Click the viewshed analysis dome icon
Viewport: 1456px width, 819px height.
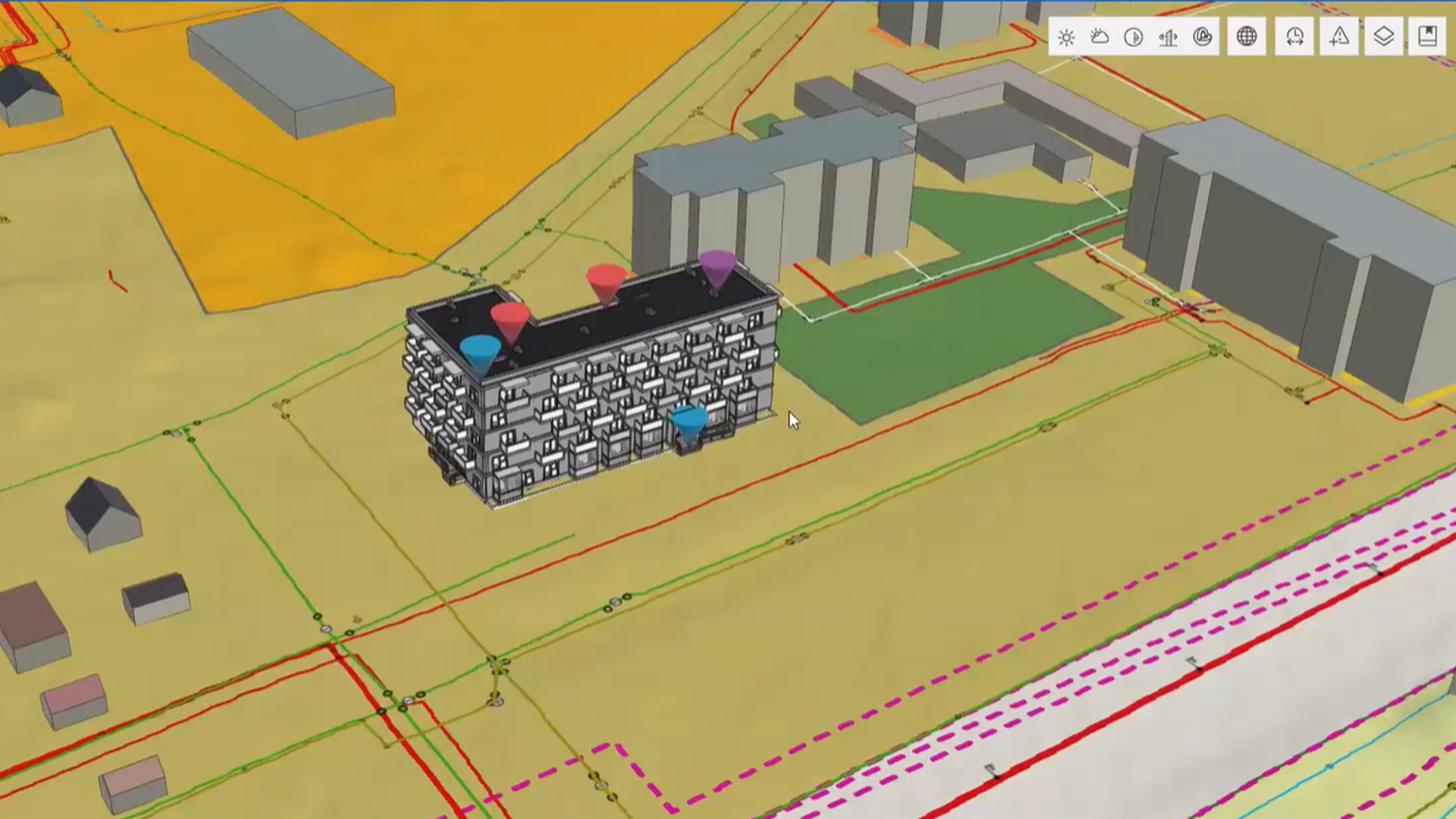[x=1202, y=37]
